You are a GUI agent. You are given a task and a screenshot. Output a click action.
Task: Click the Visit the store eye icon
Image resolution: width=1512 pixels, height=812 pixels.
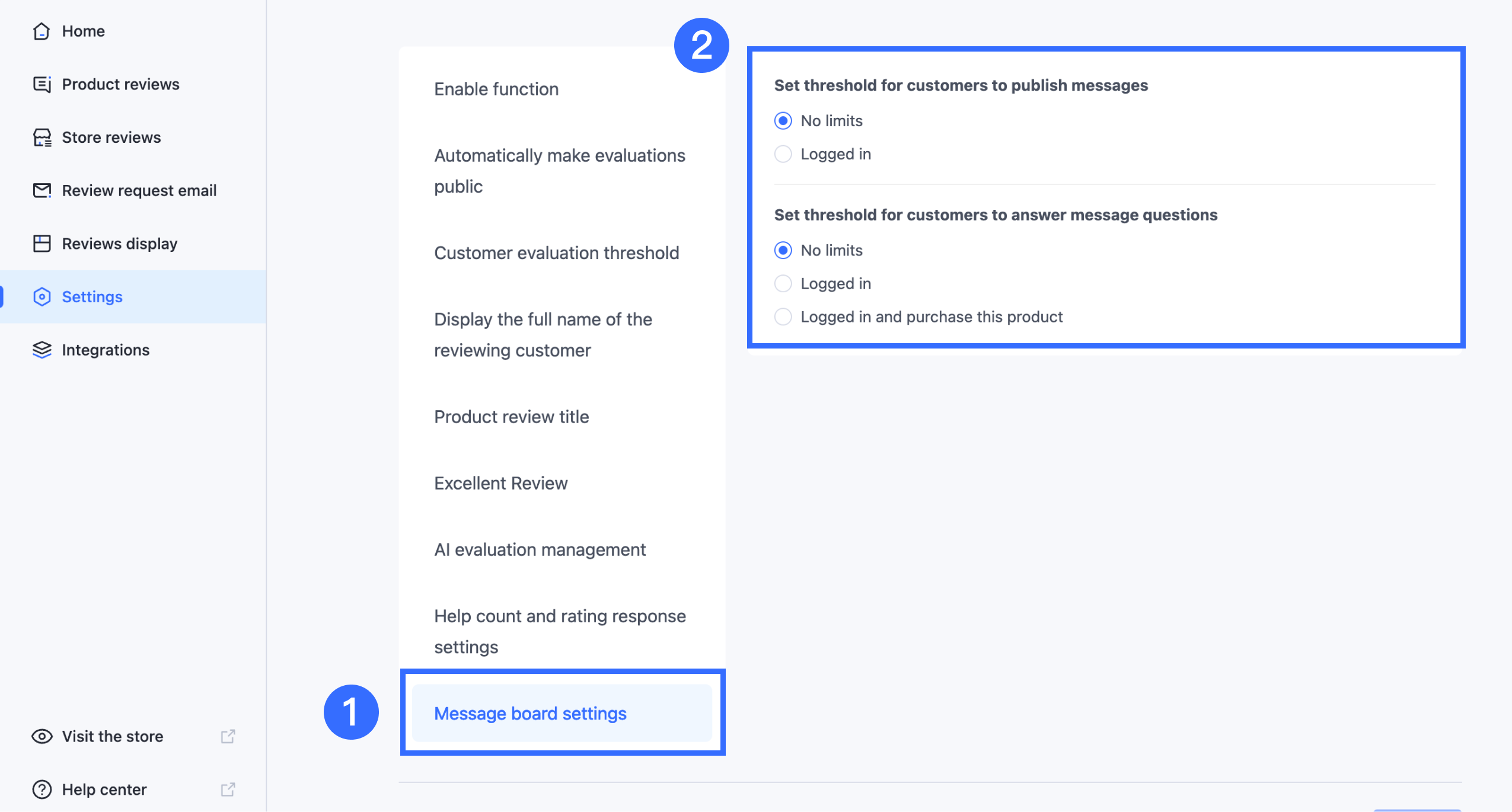[42, 736]
